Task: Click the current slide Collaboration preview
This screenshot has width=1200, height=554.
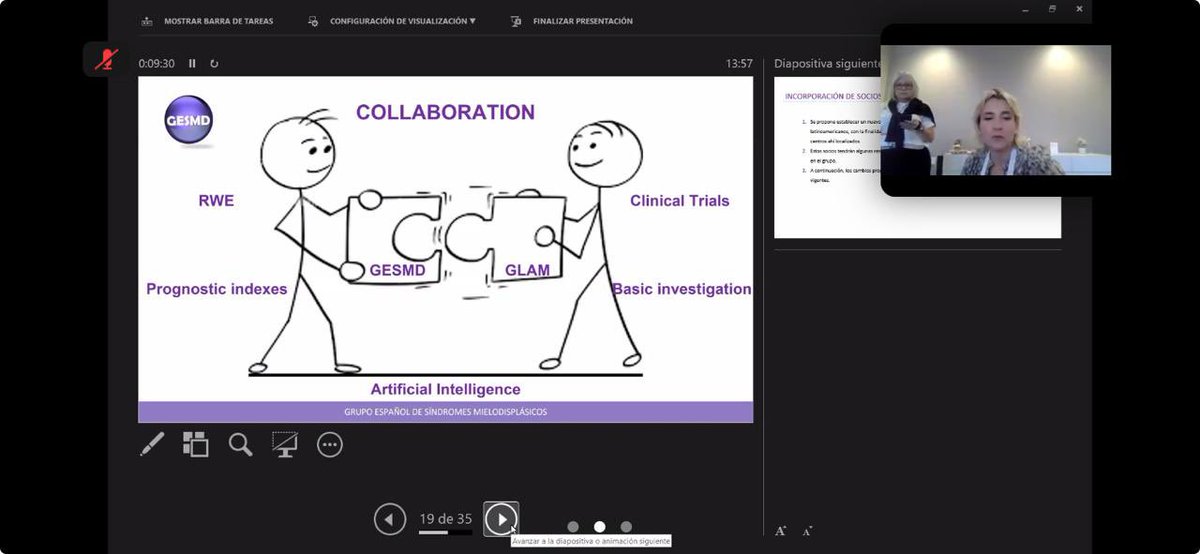Action: tap(445, 249)
